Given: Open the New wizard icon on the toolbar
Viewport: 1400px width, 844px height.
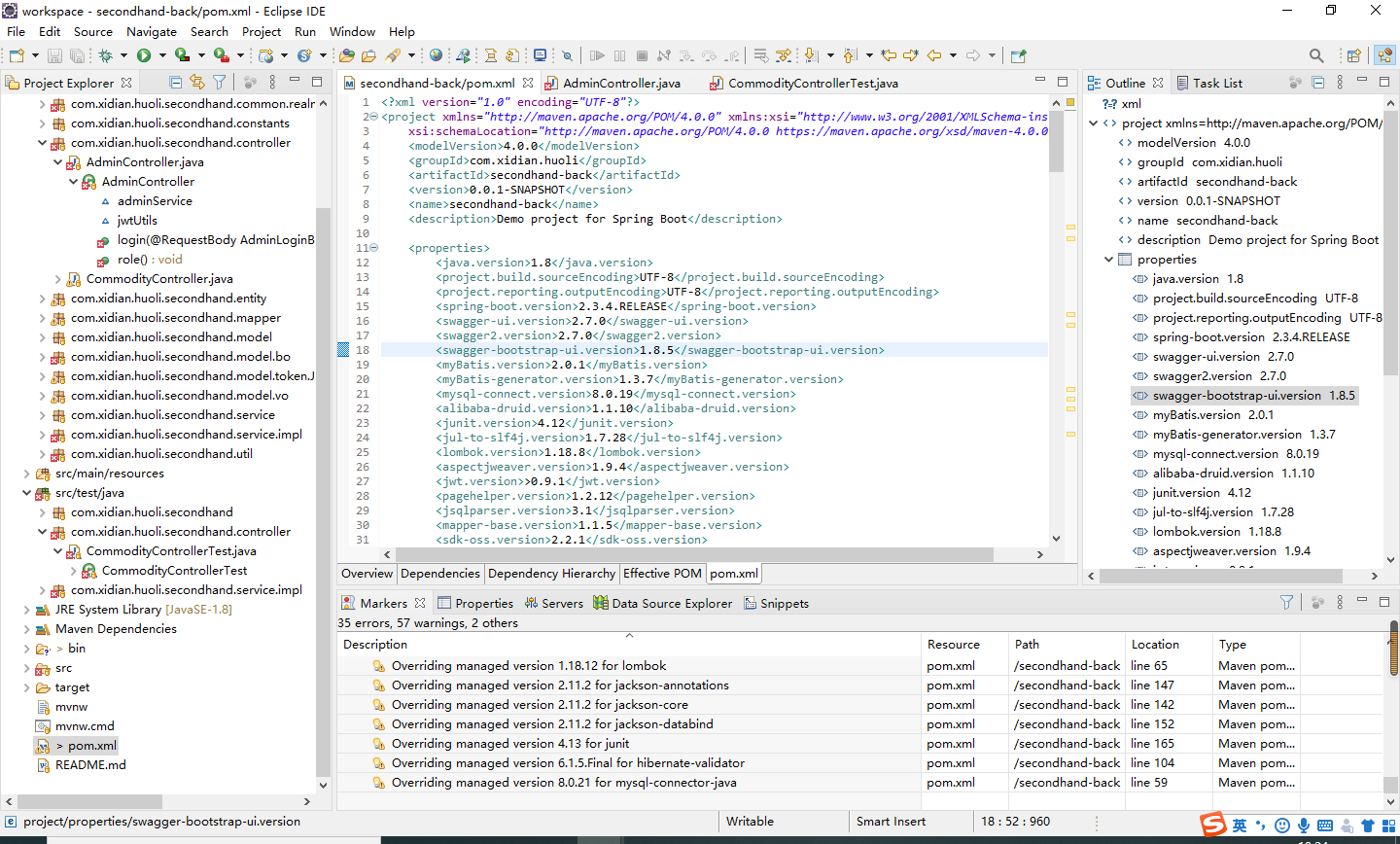Looking at the screenshot, I should [x=17, y=55].
